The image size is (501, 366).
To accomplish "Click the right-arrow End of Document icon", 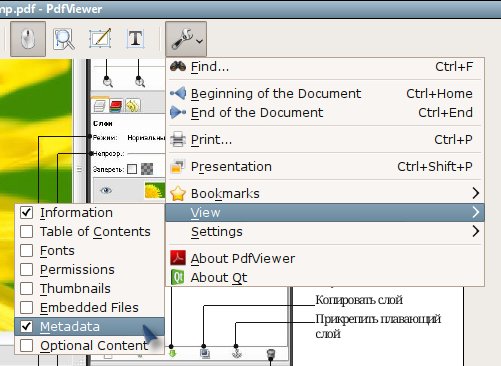I will coord(178,113).
